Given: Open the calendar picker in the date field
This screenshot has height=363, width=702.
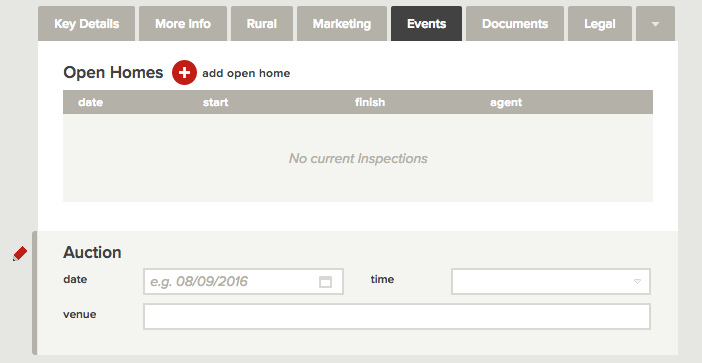Looking at the screenshot, I should click(x=325, y=282).
